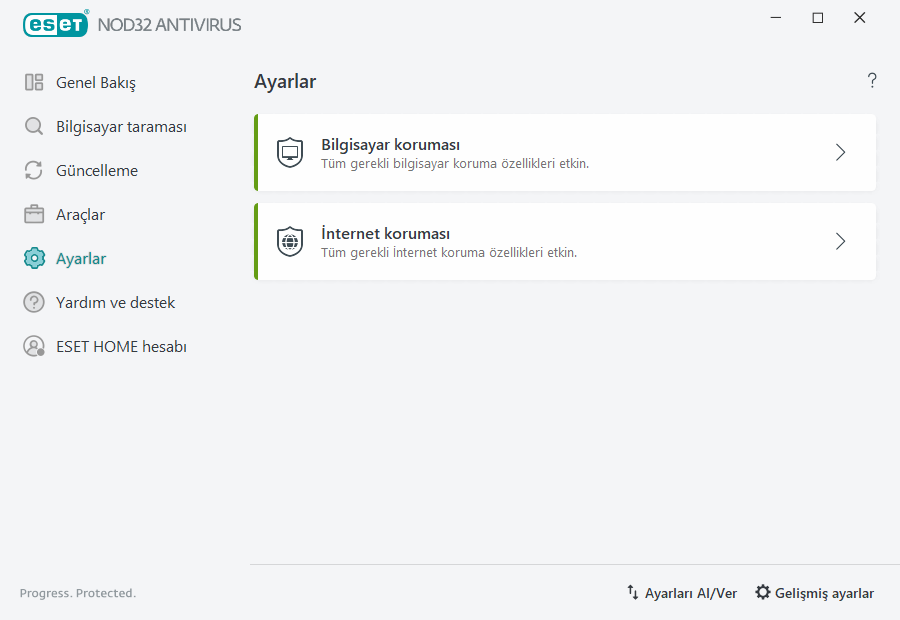Screen dimensions: 900x620
Task: Expand Bilgisayar koruması settings via its chevron
Action: pos(840,152)
